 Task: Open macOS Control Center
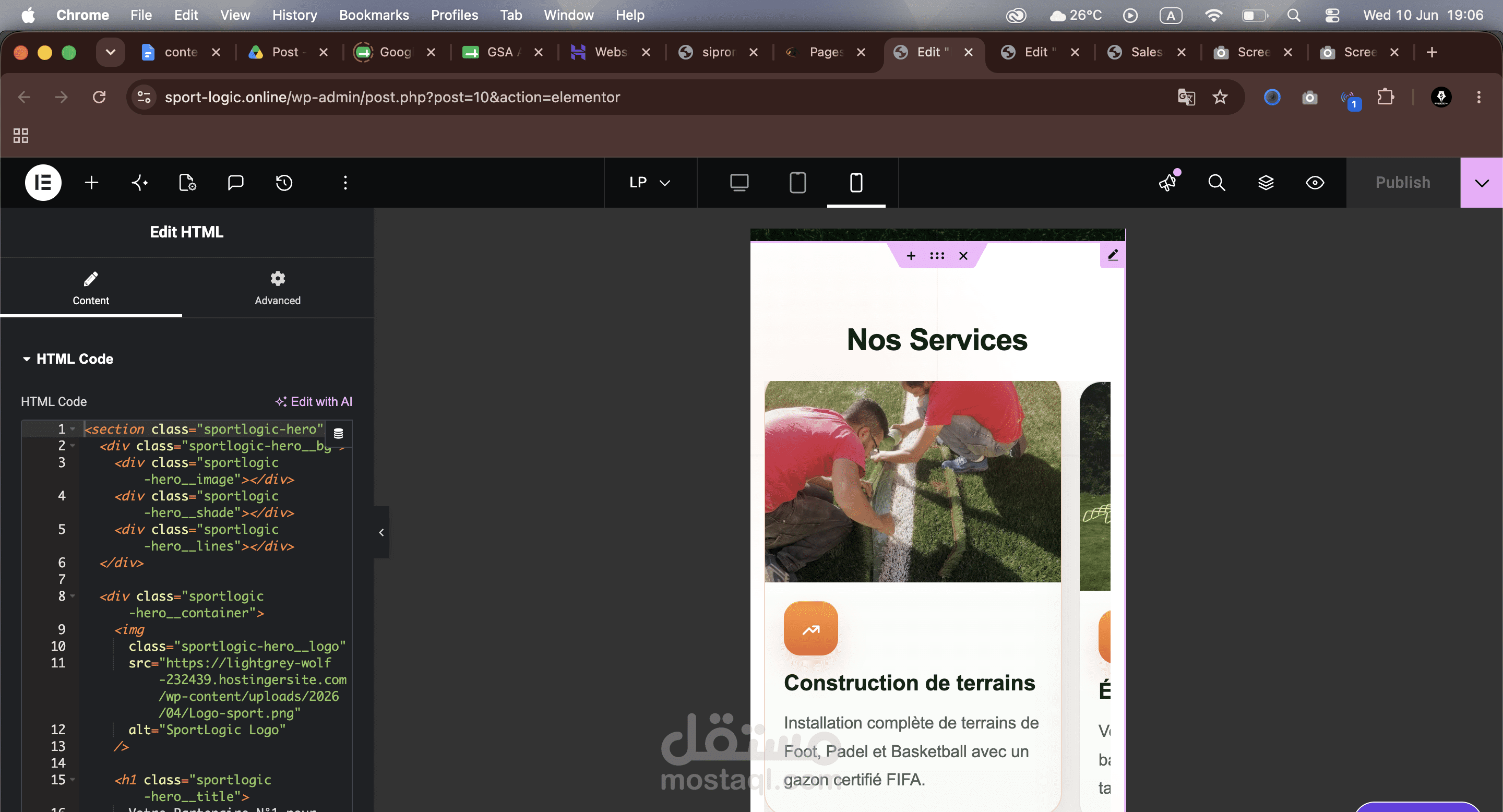tap(1332, 15)
